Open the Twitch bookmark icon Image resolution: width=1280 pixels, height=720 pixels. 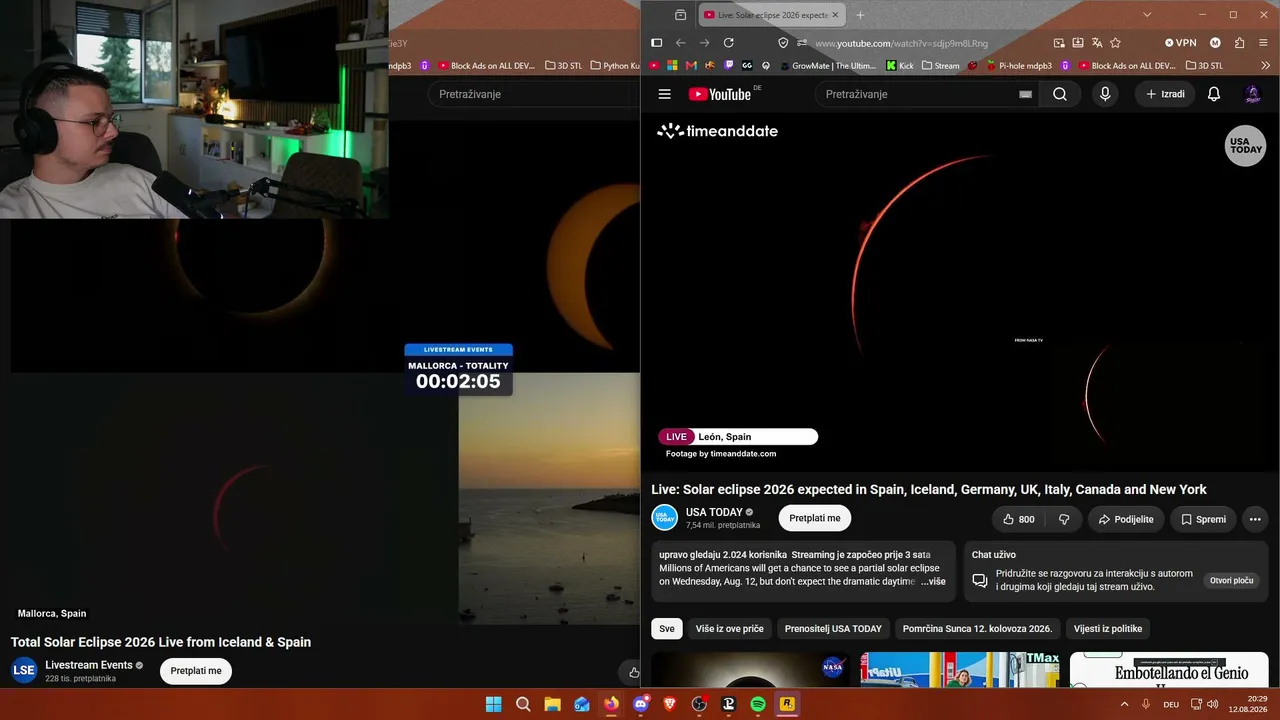pos(729,66)
